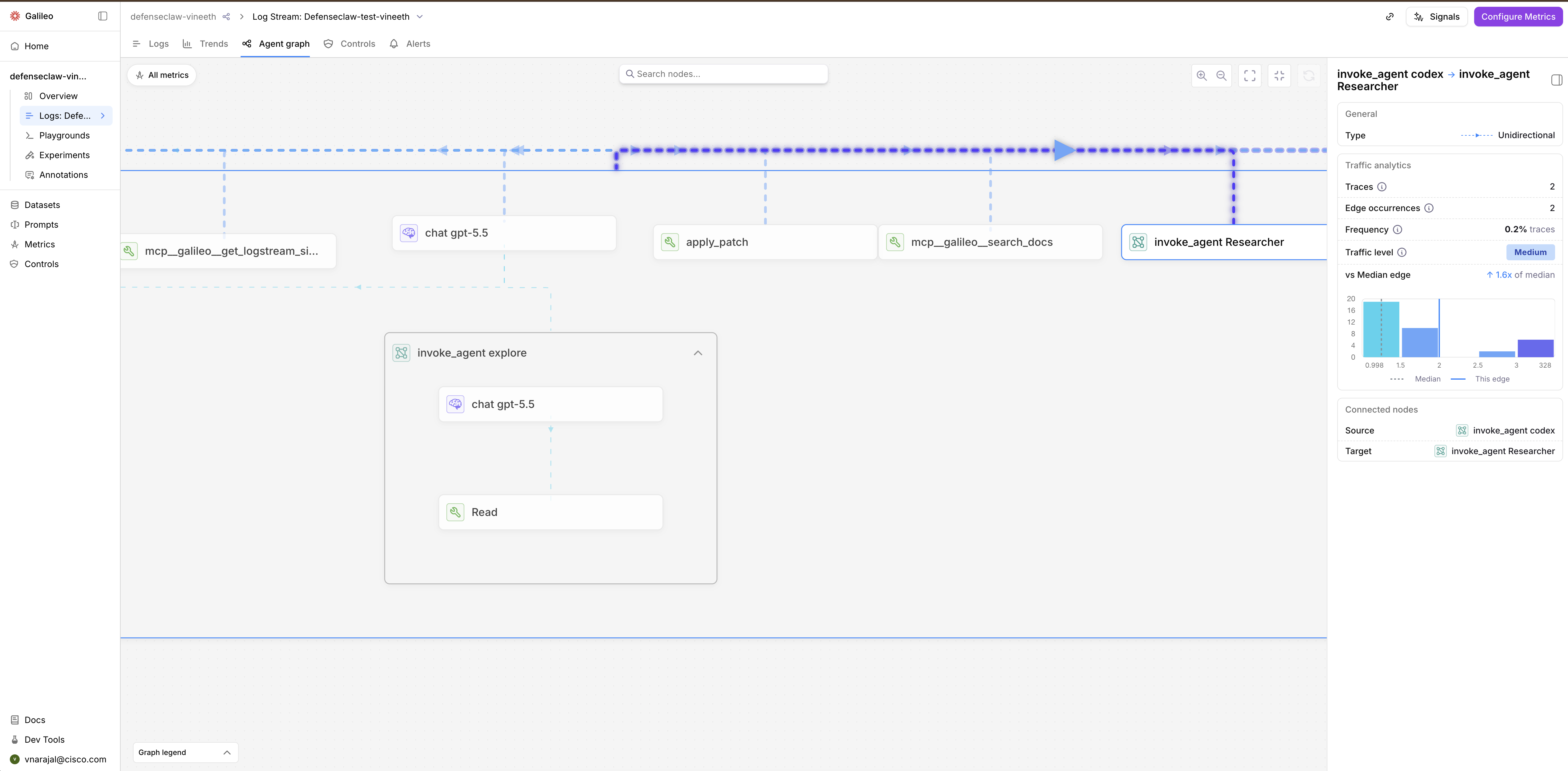Click the zoom out magnifier icon

(x=1221, y=75)
